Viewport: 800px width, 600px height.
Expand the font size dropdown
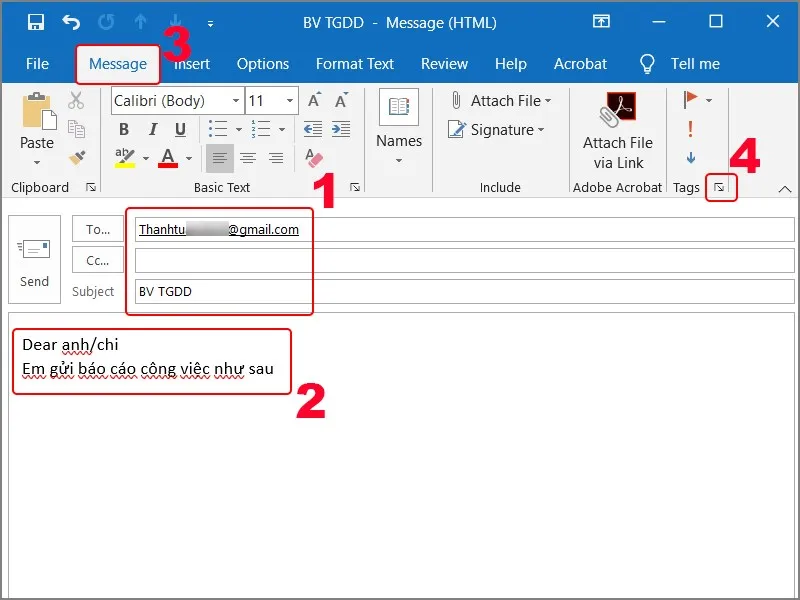coord(290,101)
